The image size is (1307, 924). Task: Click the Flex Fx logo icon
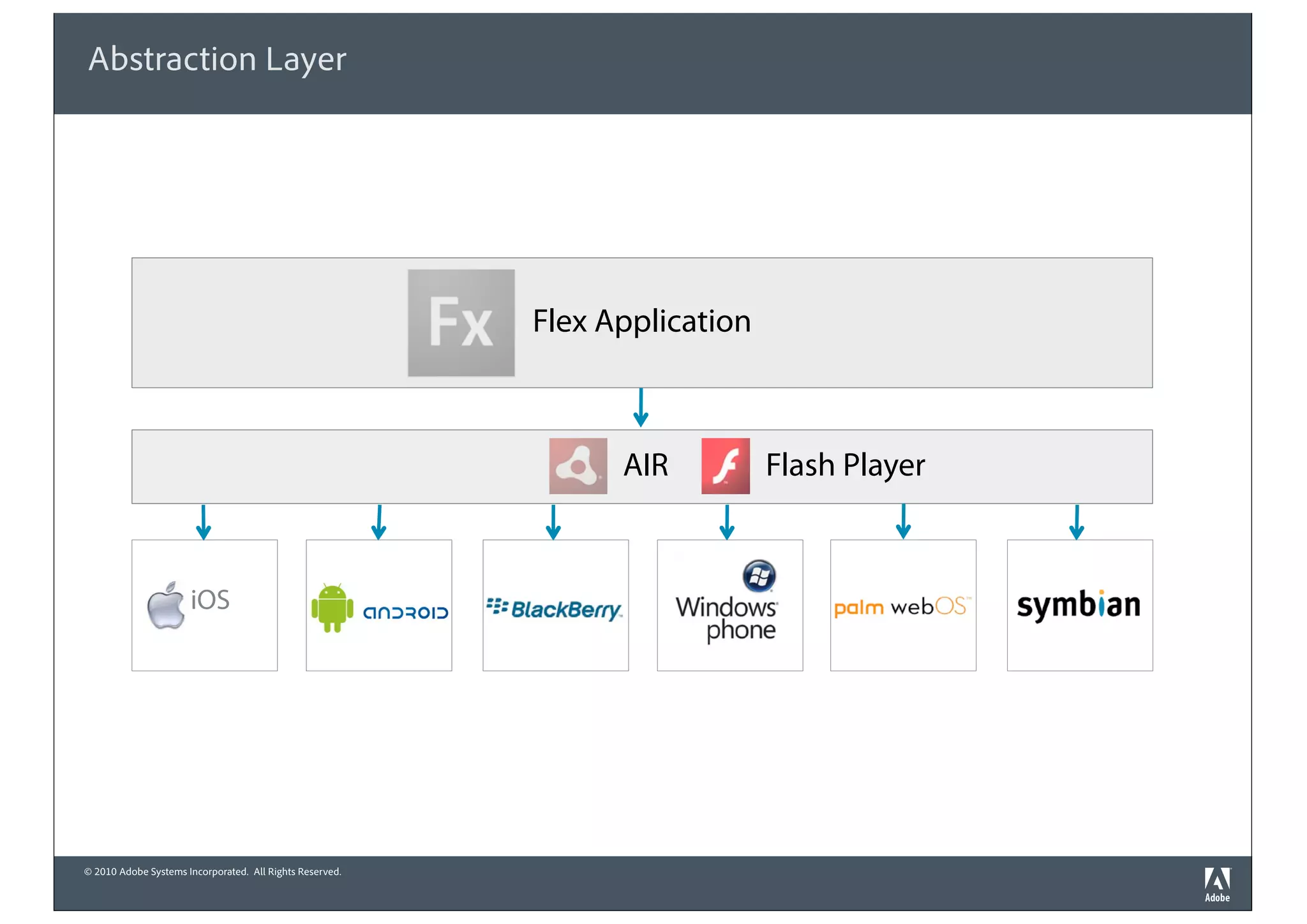coord(461,323)
